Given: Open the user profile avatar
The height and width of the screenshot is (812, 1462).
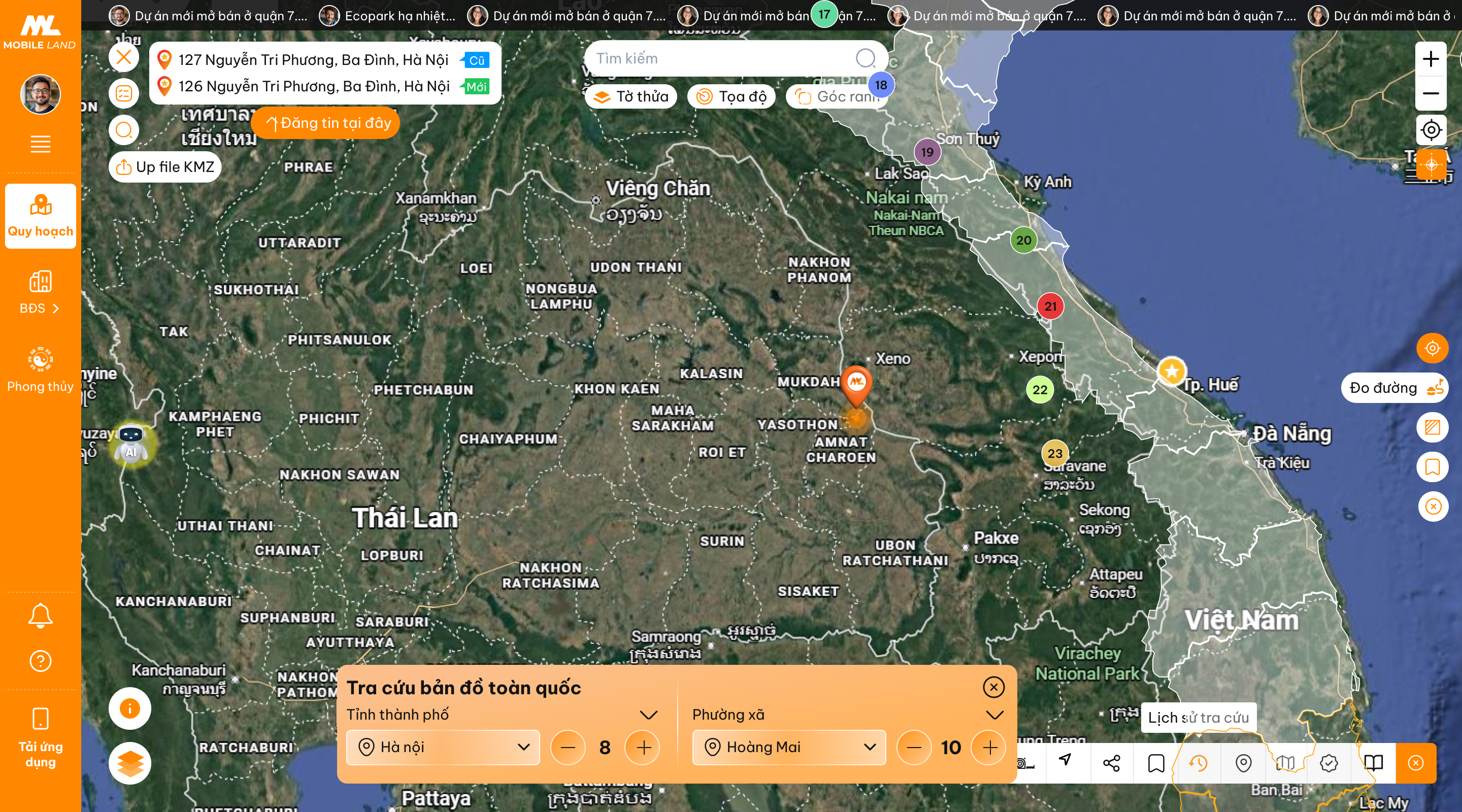Looking at the screenshot, I should [x=40, y=94].
